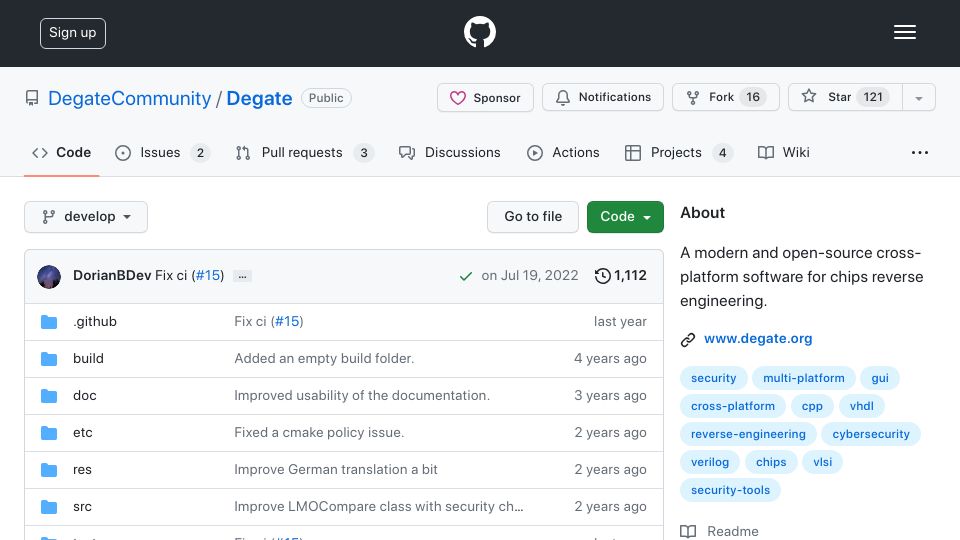Open the more tabs ellipsis menu
The image size is (960, 540).
pyautogui.click(x=920, y=152)
